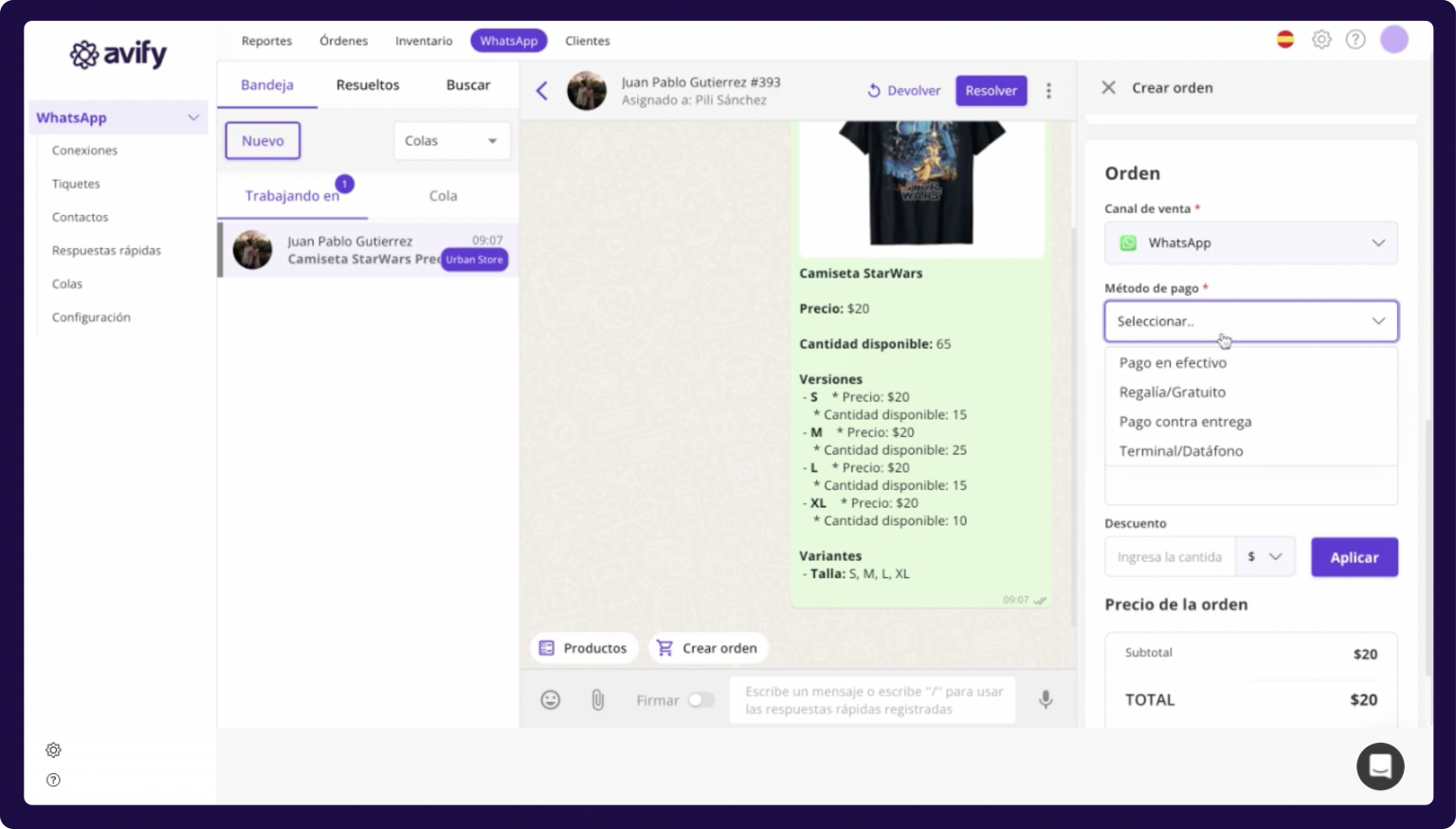Screen dimensions: 1456x829
Task: Open Inventario in top navigation
Action: click(x=424, y=41)
